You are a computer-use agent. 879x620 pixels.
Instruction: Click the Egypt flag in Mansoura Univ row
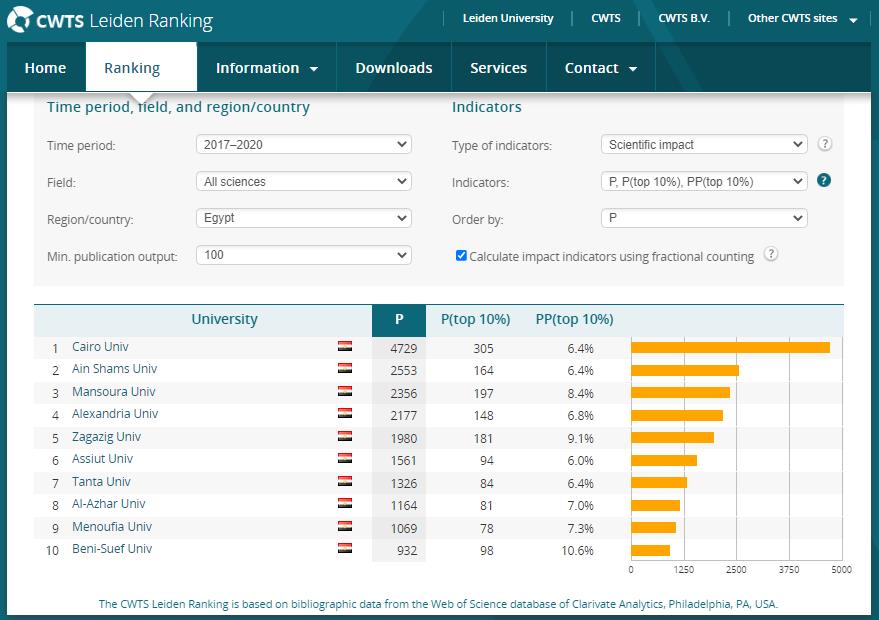pyautogui.click(x=345, y=392)
